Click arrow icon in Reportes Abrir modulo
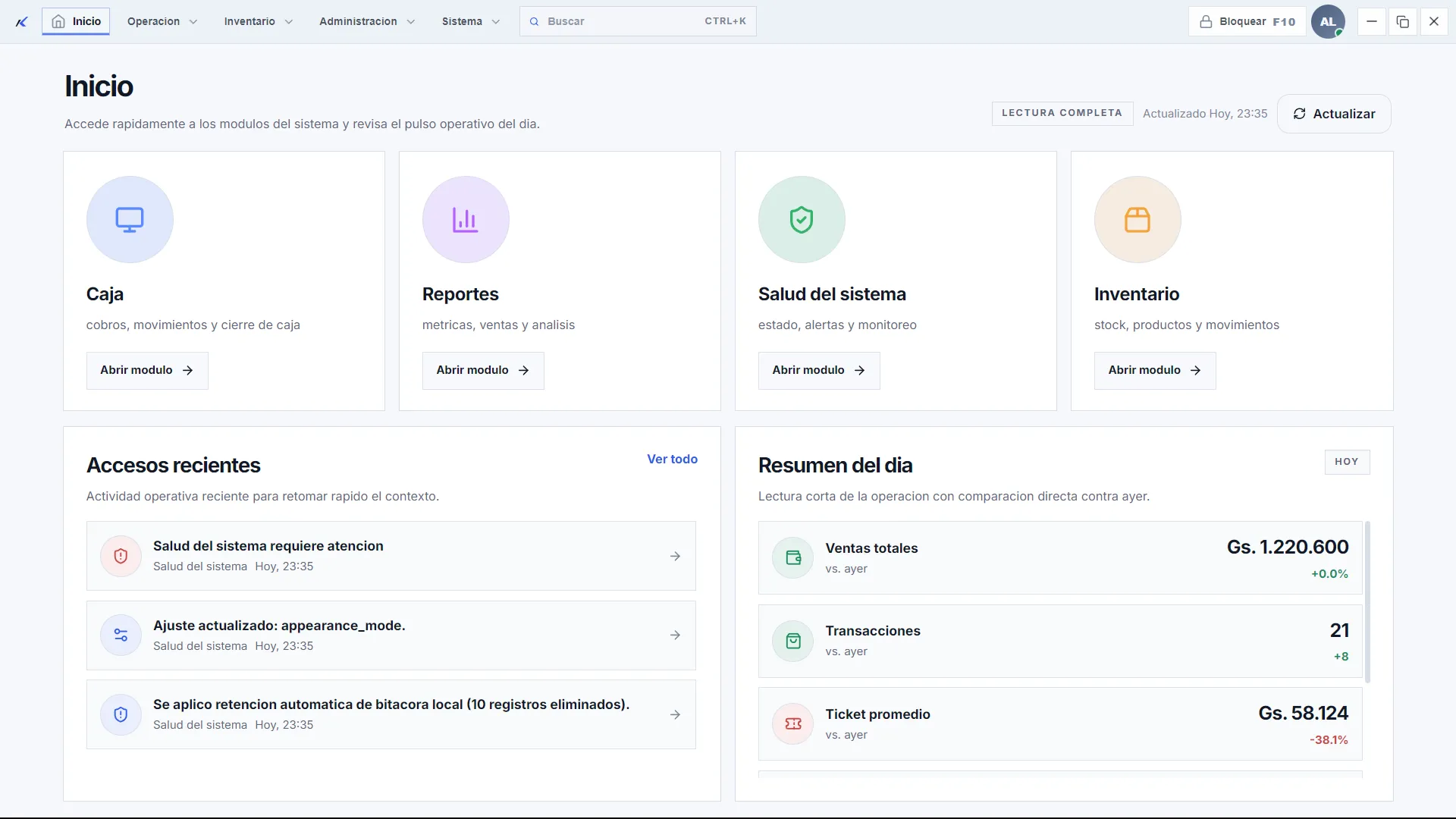The height and width of the screenshot is (819, 1456). coord(523,370)
